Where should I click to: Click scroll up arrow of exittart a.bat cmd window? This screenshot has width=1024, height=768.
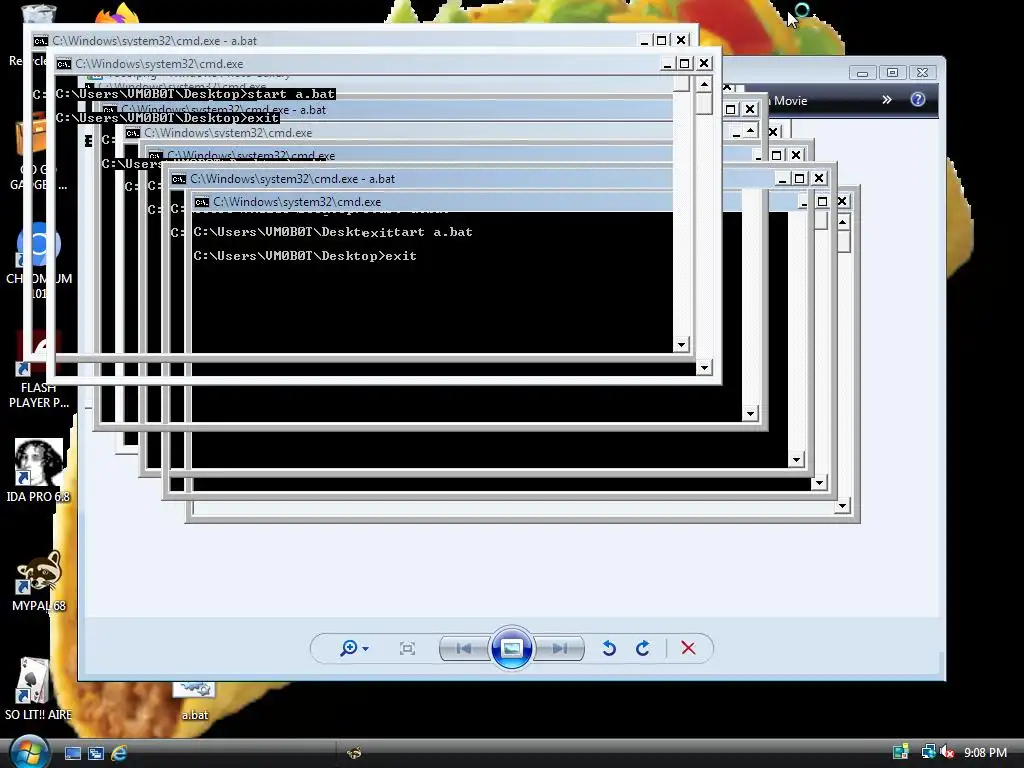tap(842, 223)
